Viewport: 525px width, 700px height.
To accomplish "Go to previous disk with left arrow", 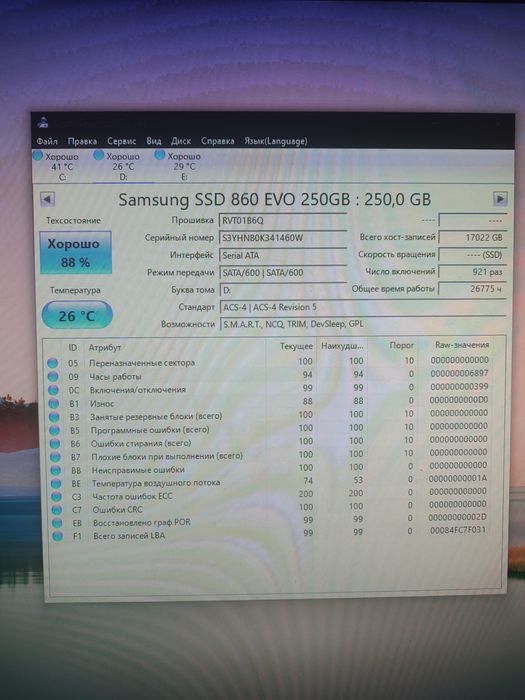I will pyautogui.click(x=47, y=199).
